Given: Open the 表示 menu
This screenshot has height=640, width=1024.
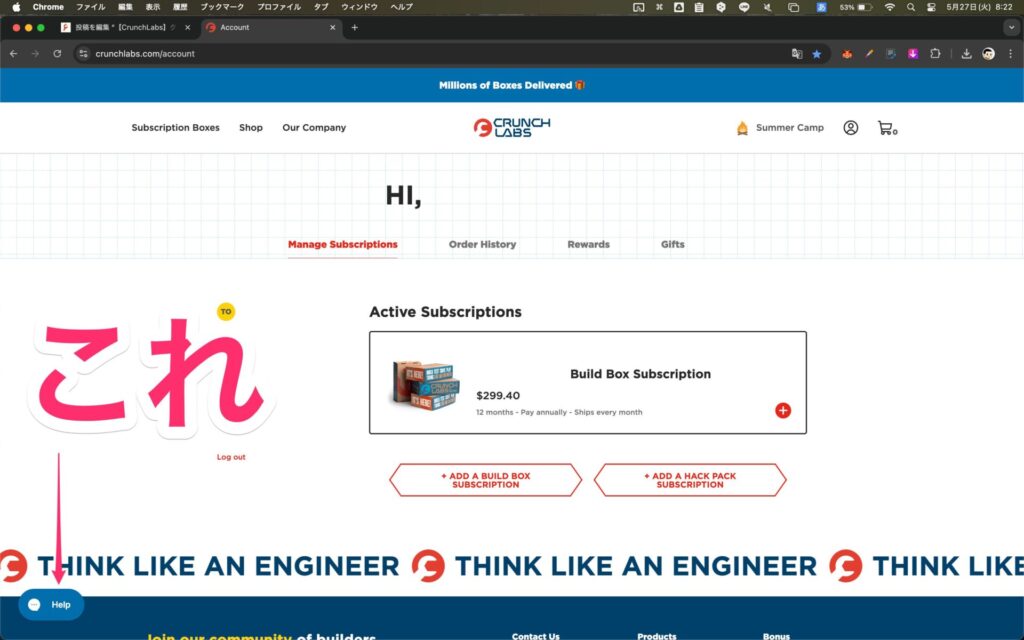Looking at the screenshot, I should [153, 7].
